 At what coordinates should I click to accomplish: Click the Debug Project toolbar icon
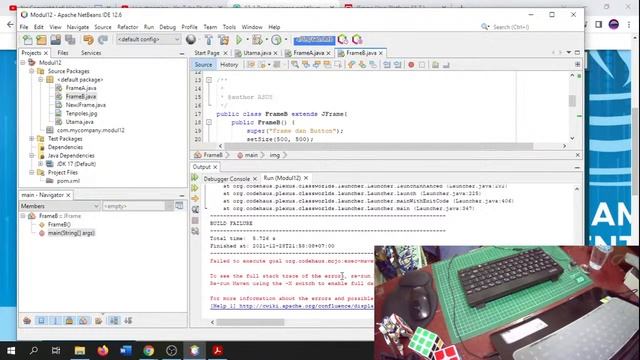(257, 40)
